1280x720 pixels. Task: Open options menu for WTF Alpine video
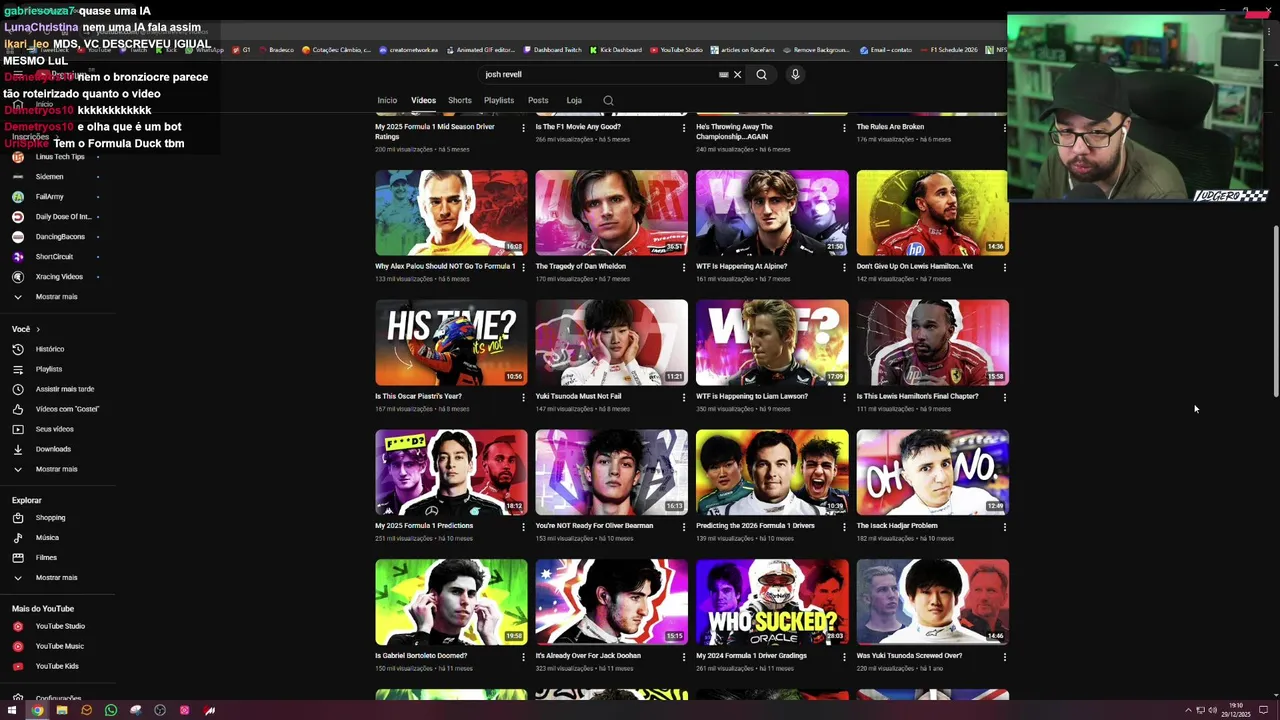coord(844,267)
